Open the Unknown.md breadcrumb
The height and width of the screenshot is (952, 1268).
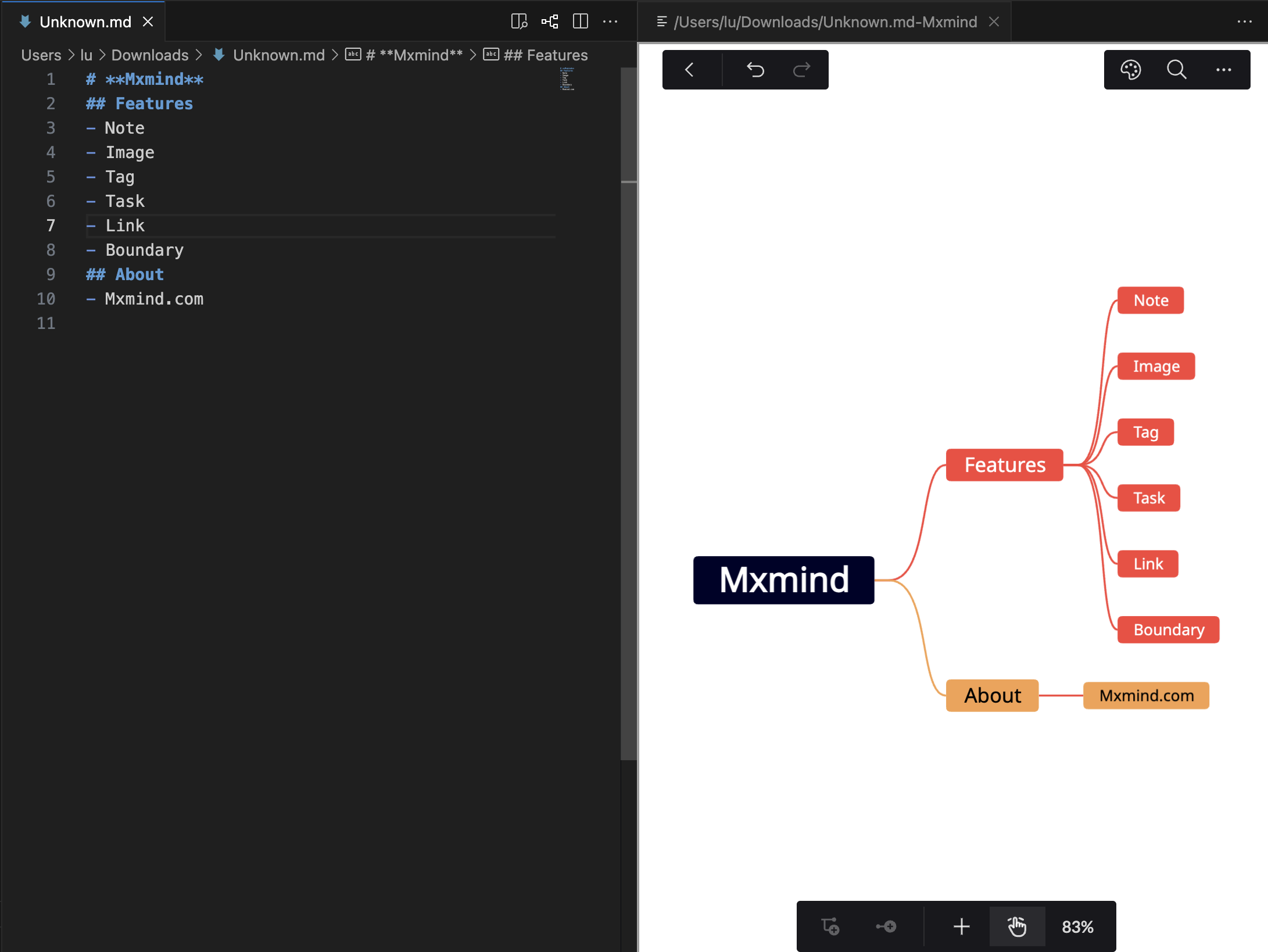coord(278,55)
